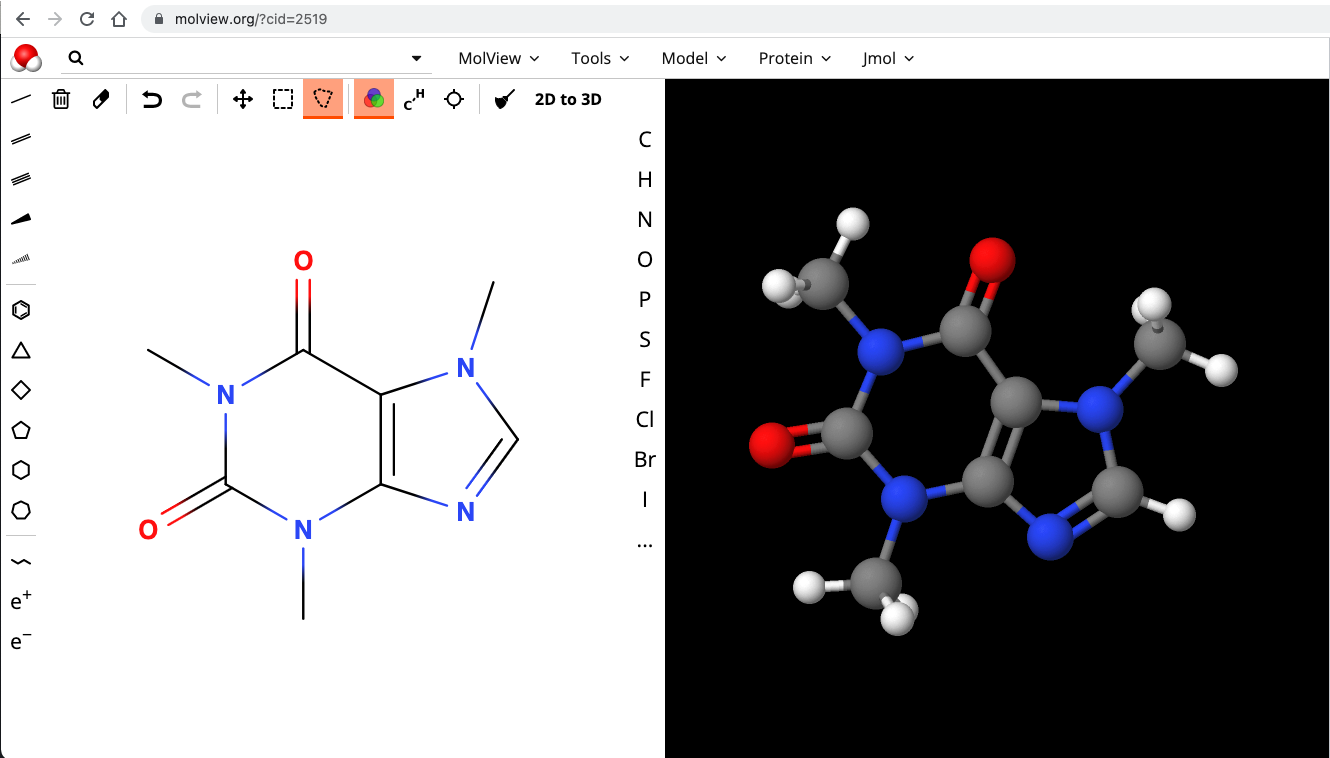Image resolution: width=1330 pixels, height=758 pixels.
Task: Toggle implicit hydrogens display
Action: click(x=414, y=98)
